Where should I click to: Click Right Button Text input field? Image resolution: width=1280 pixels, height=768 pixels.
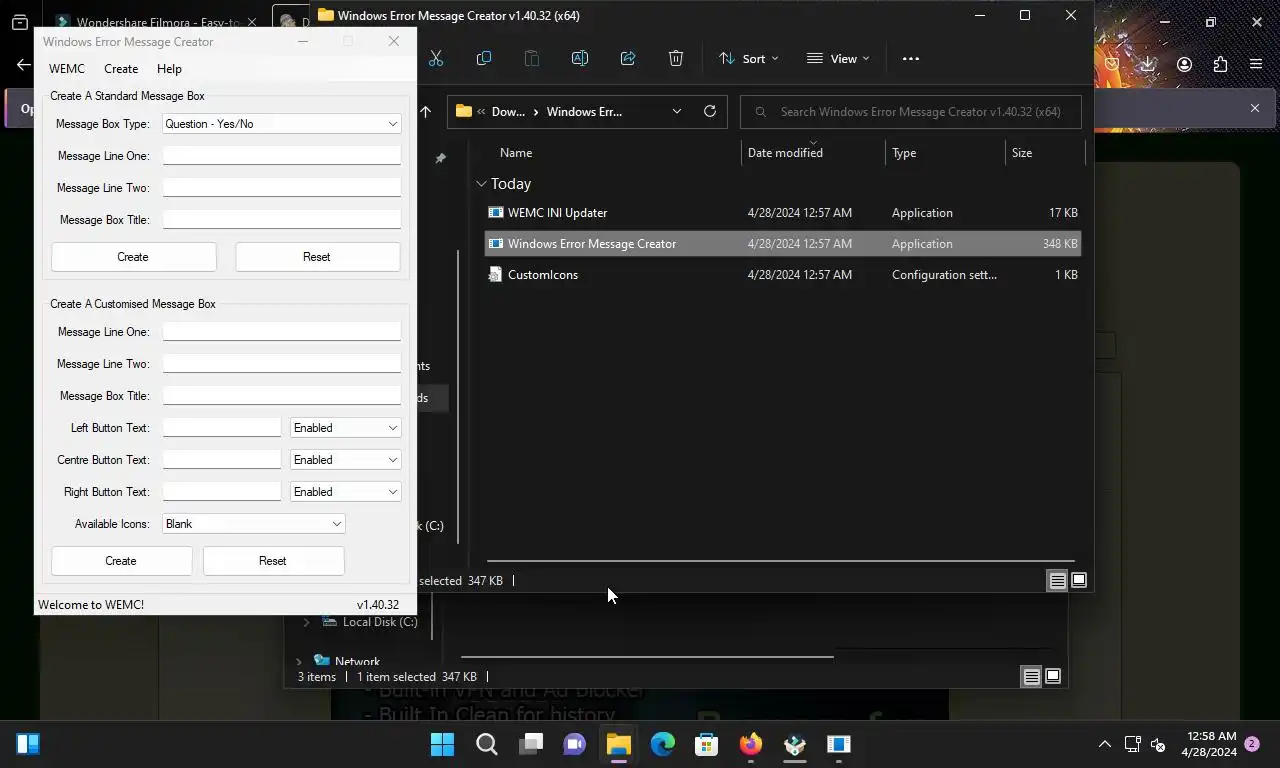click(x=222, y=492)
